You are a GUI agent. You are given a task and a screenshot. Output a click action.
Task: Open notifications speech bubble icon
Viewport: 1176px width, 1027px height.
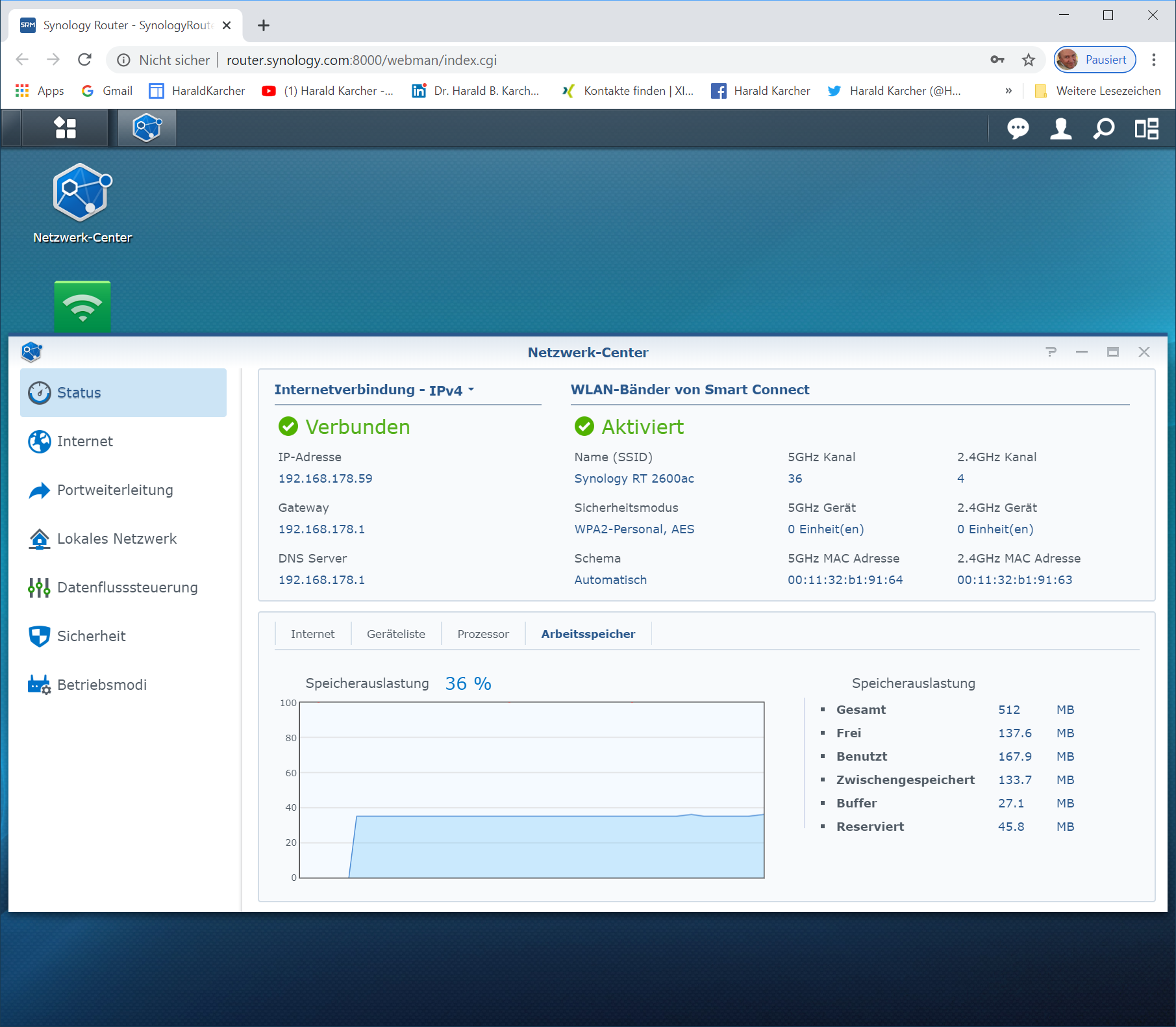tap(1018, 129)
